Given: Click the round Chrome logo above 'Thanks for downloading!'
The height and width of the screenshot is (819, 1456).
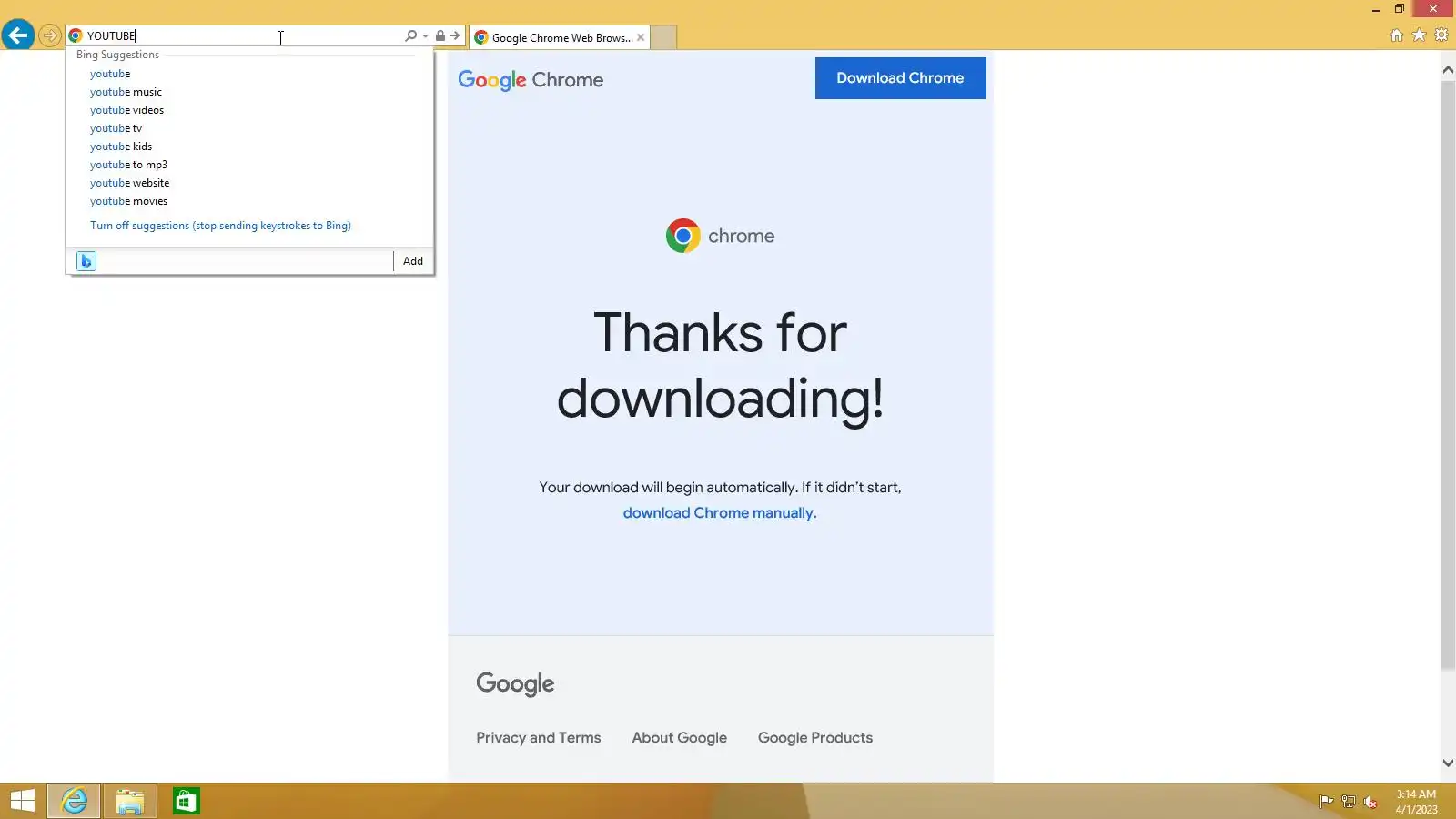Looking at the screenshot, I should (x=683, y=236).
